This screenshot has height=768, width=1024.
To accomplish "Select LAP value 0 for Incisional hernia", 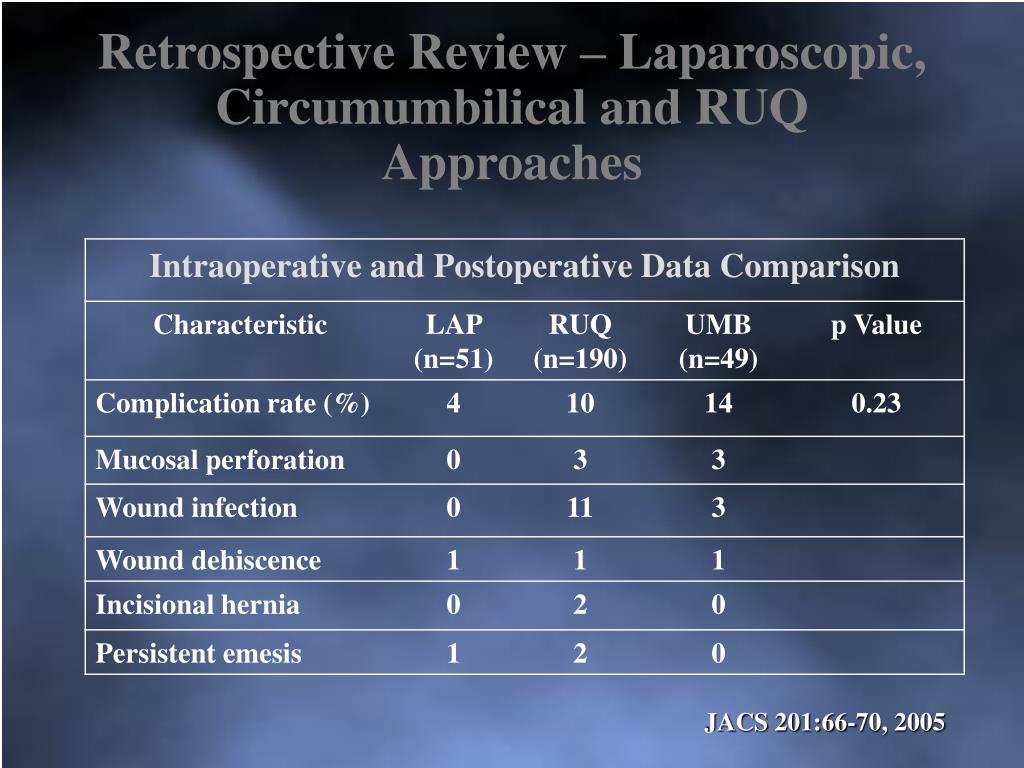I will click(x=453, y=605).
